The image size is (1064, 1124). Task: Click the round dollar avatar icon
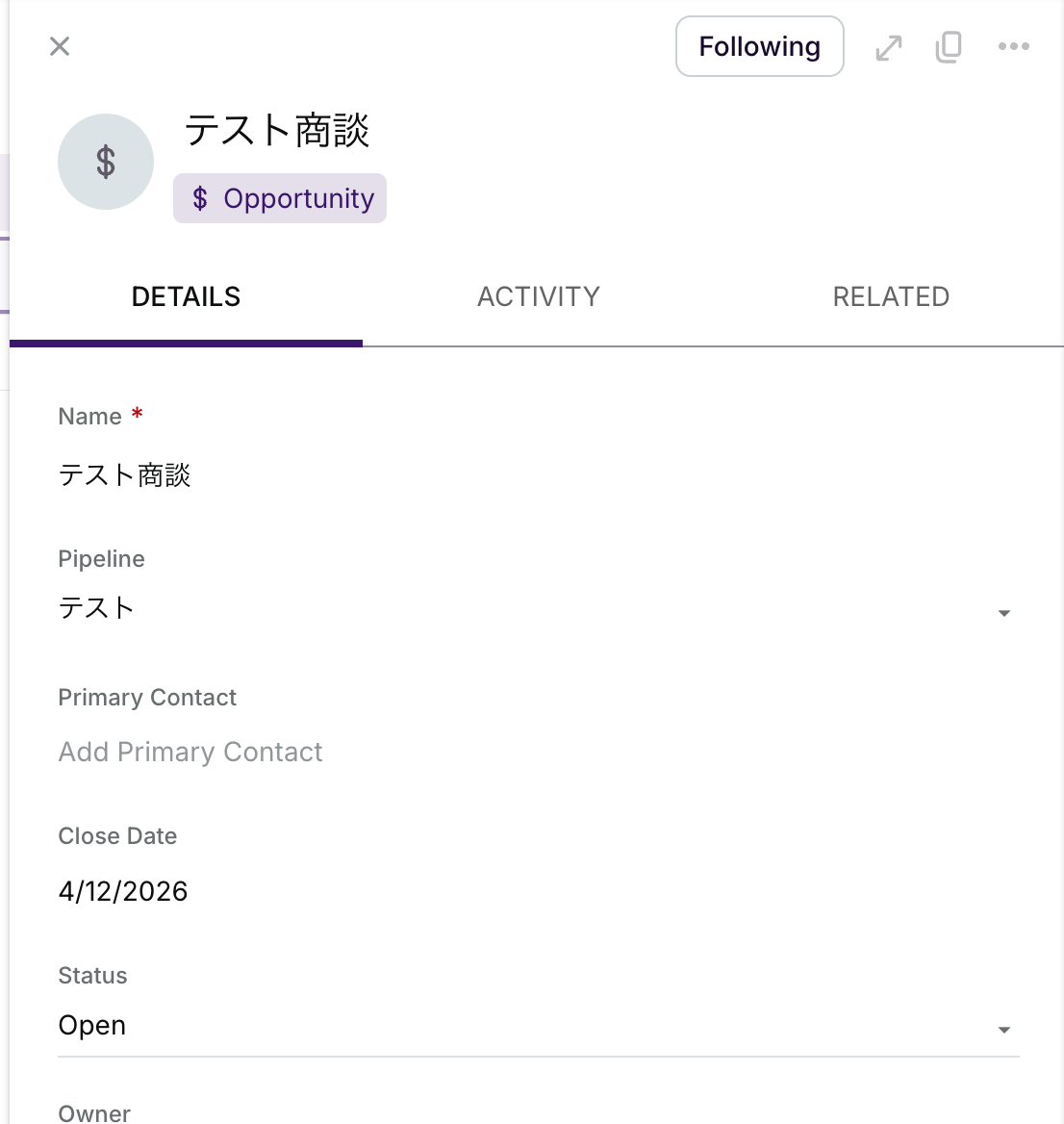106,162
